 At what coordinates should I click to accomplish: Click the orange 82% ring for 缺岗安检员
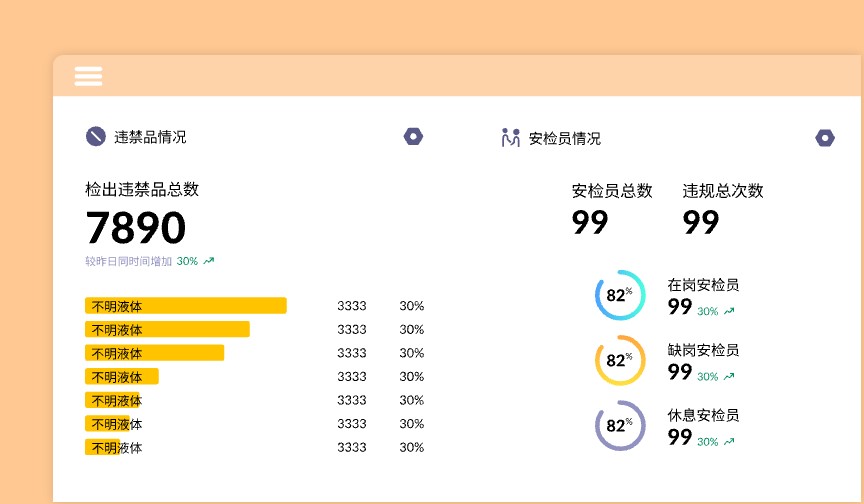620,360
